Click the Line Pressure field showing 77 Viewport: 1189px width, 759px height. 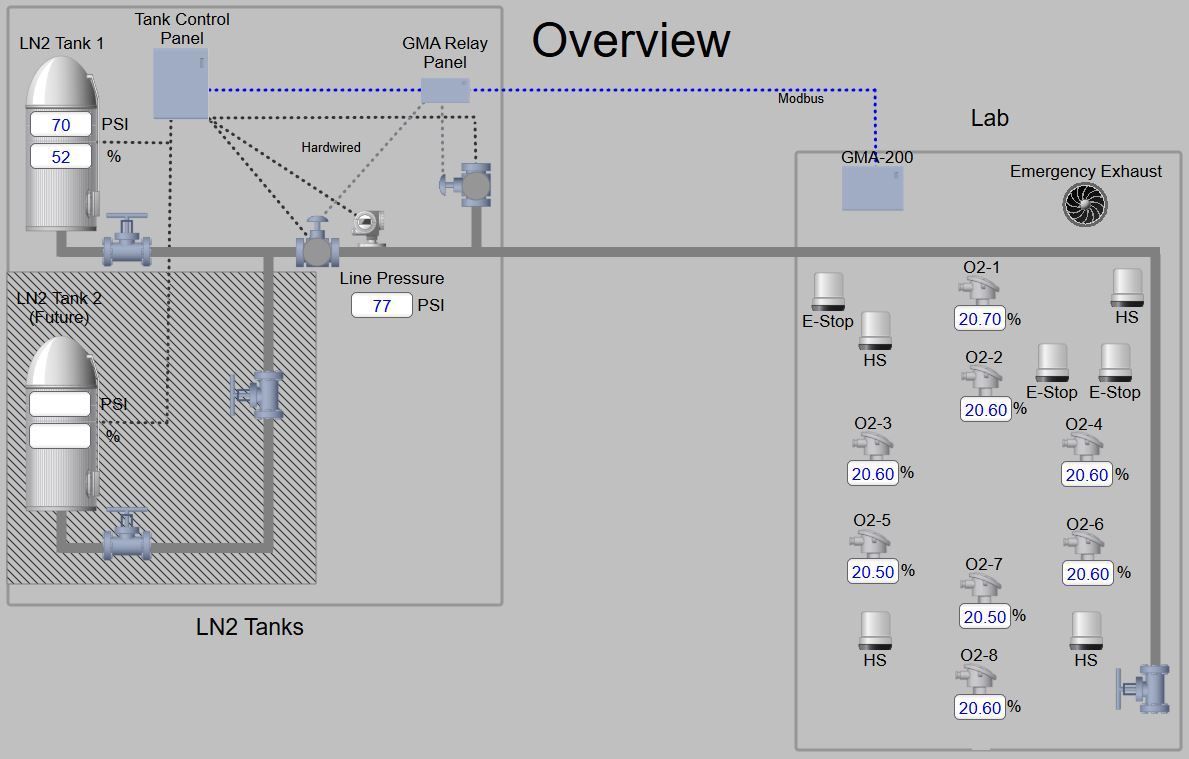click(x=381, y=305)
